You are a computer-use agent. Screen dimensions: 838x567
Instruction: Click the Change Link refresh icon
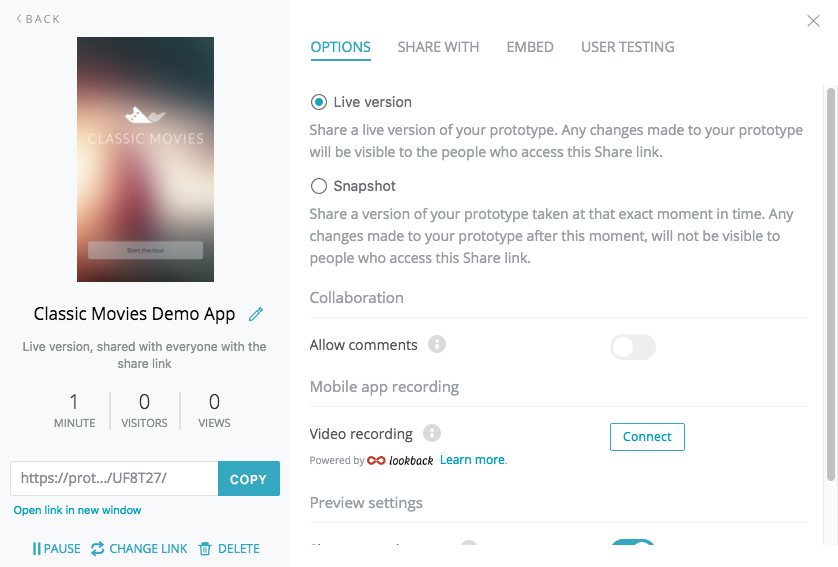pyautogui.click(x=98, y=549)
